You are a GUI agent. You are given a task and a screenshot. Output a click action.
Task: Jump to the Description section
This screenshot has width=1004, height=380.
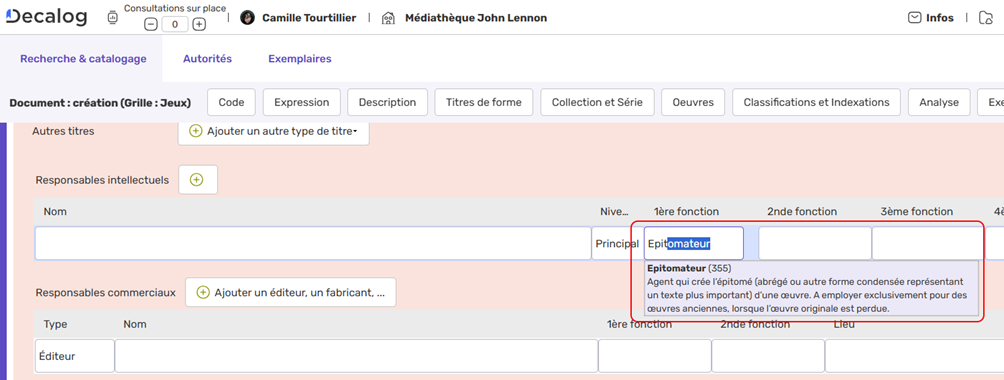[x=387, y=103]
